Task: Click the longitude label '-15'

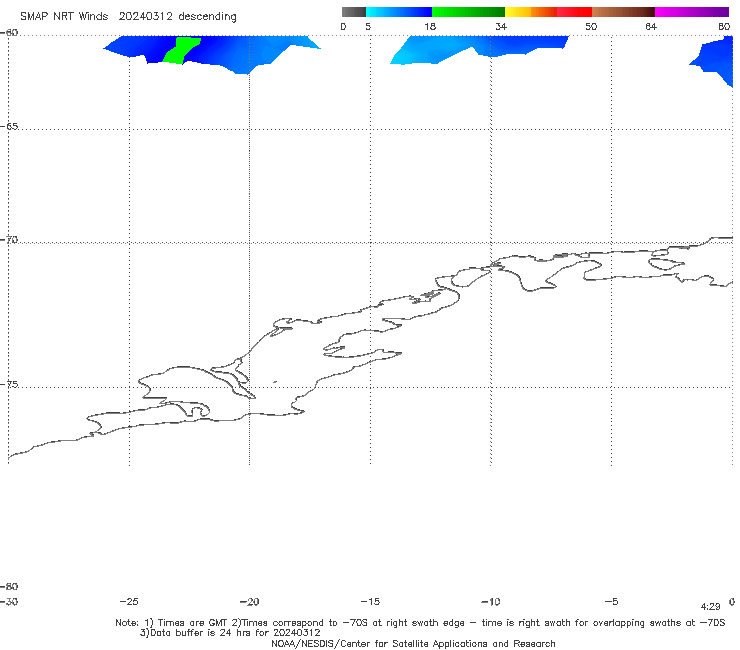Action: point(370,602)
